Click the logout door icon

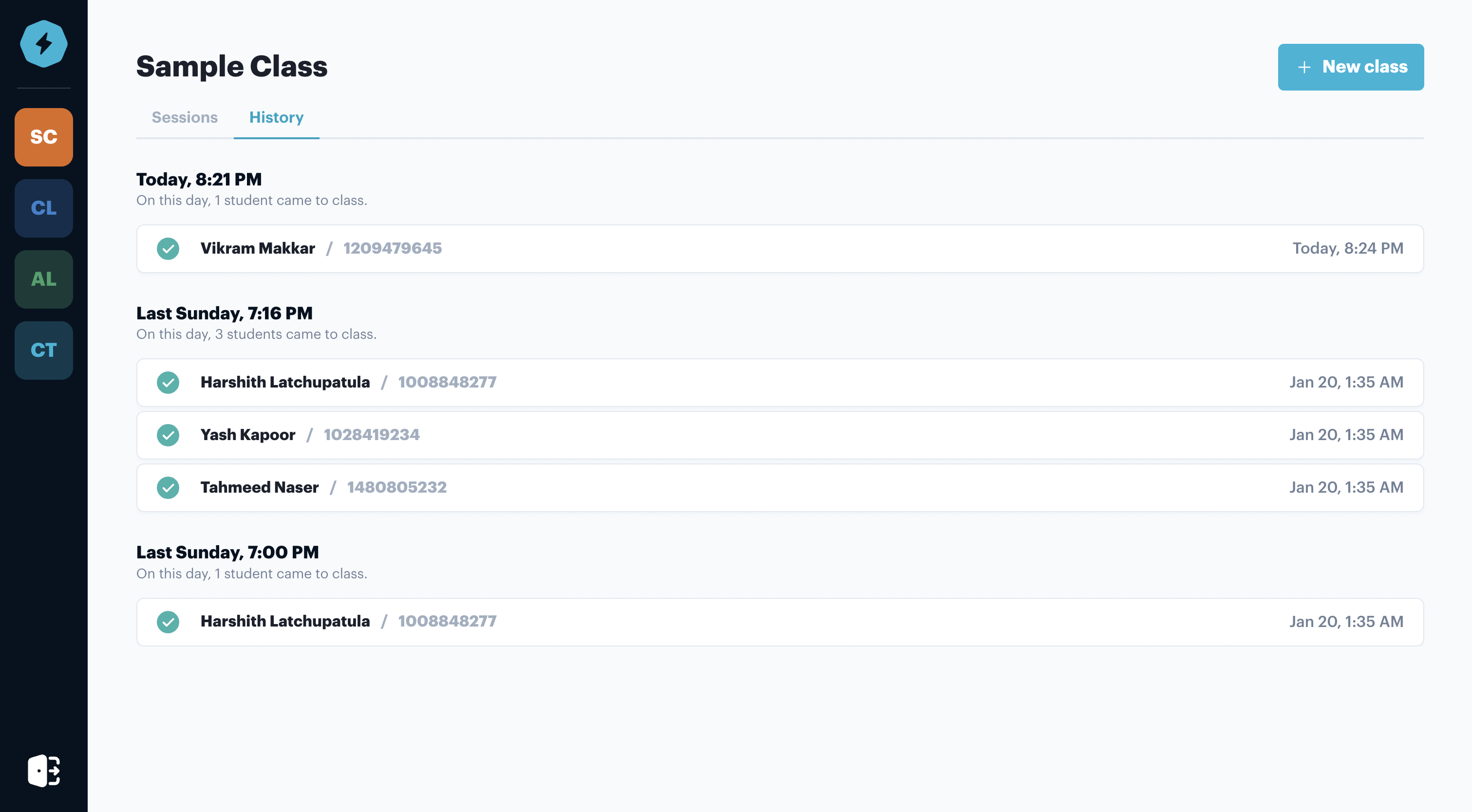tap(43, 770)
